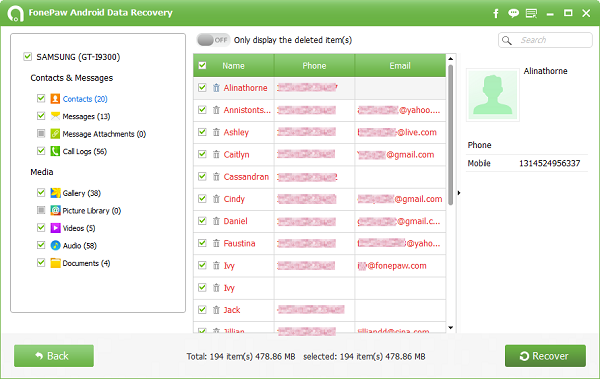Open the Call Logs (56) category
Screen dimensions: 600x379
[85, 152]
